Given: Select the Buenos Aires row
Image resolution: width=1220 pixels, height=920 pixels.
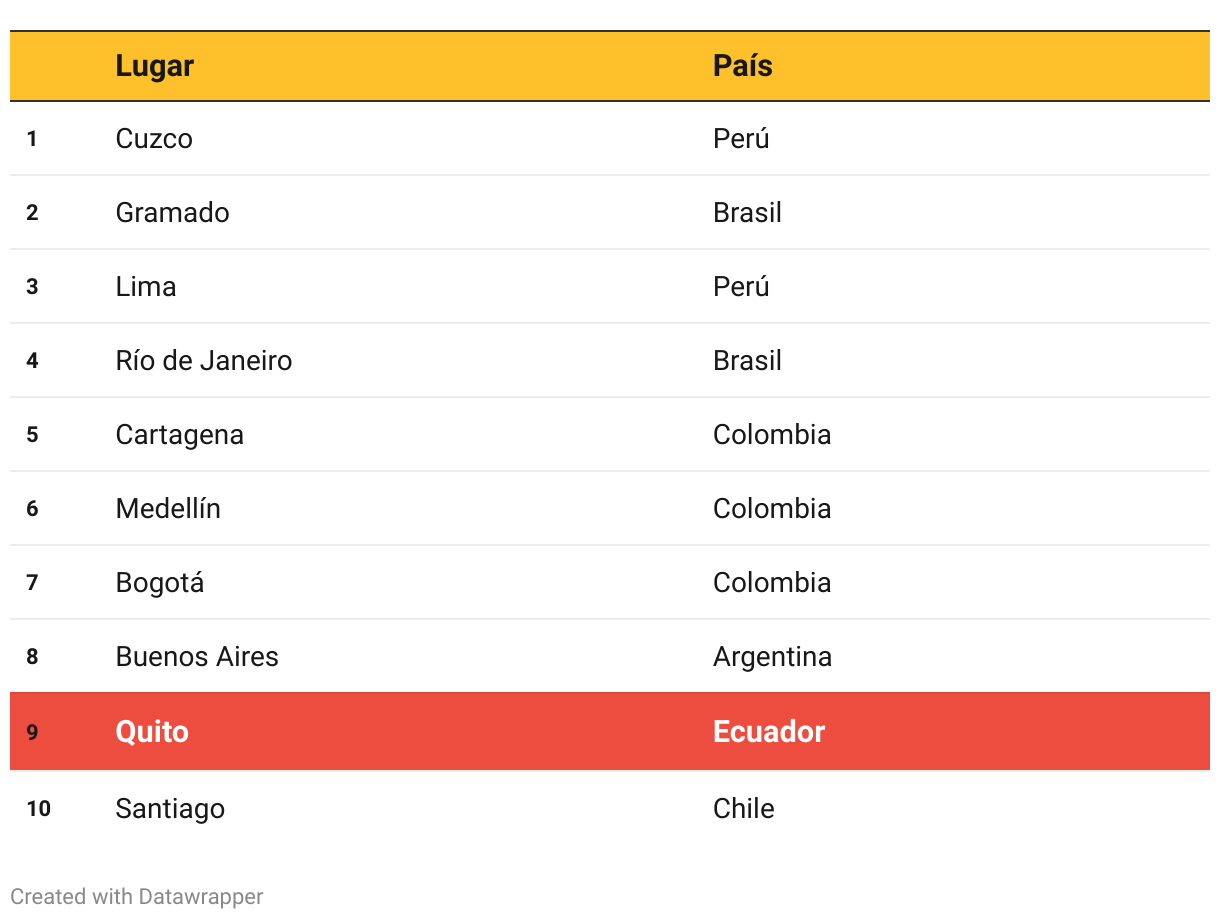Looking at the screenshot, I should click(x=610, y=656).
